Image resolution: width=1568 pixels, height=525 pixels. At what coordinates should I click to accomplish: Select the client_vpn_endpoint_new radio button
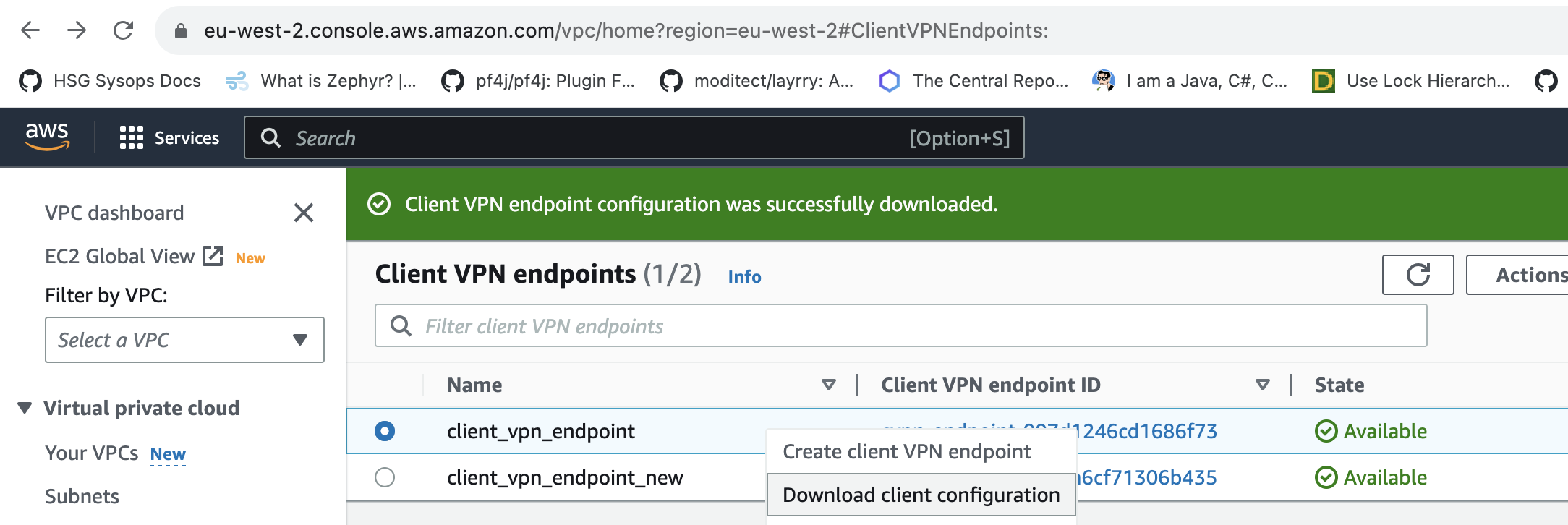click(385, 477)
